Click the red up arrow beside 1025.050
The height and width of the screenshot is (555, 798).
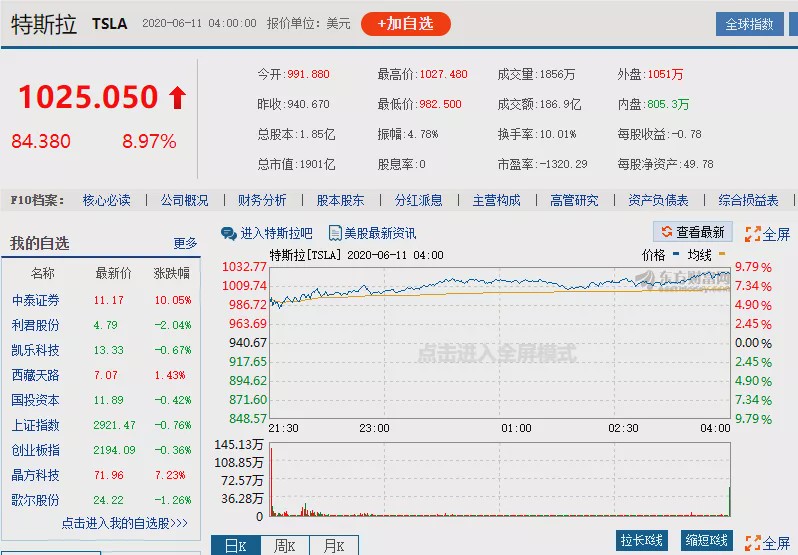point(178,97)
